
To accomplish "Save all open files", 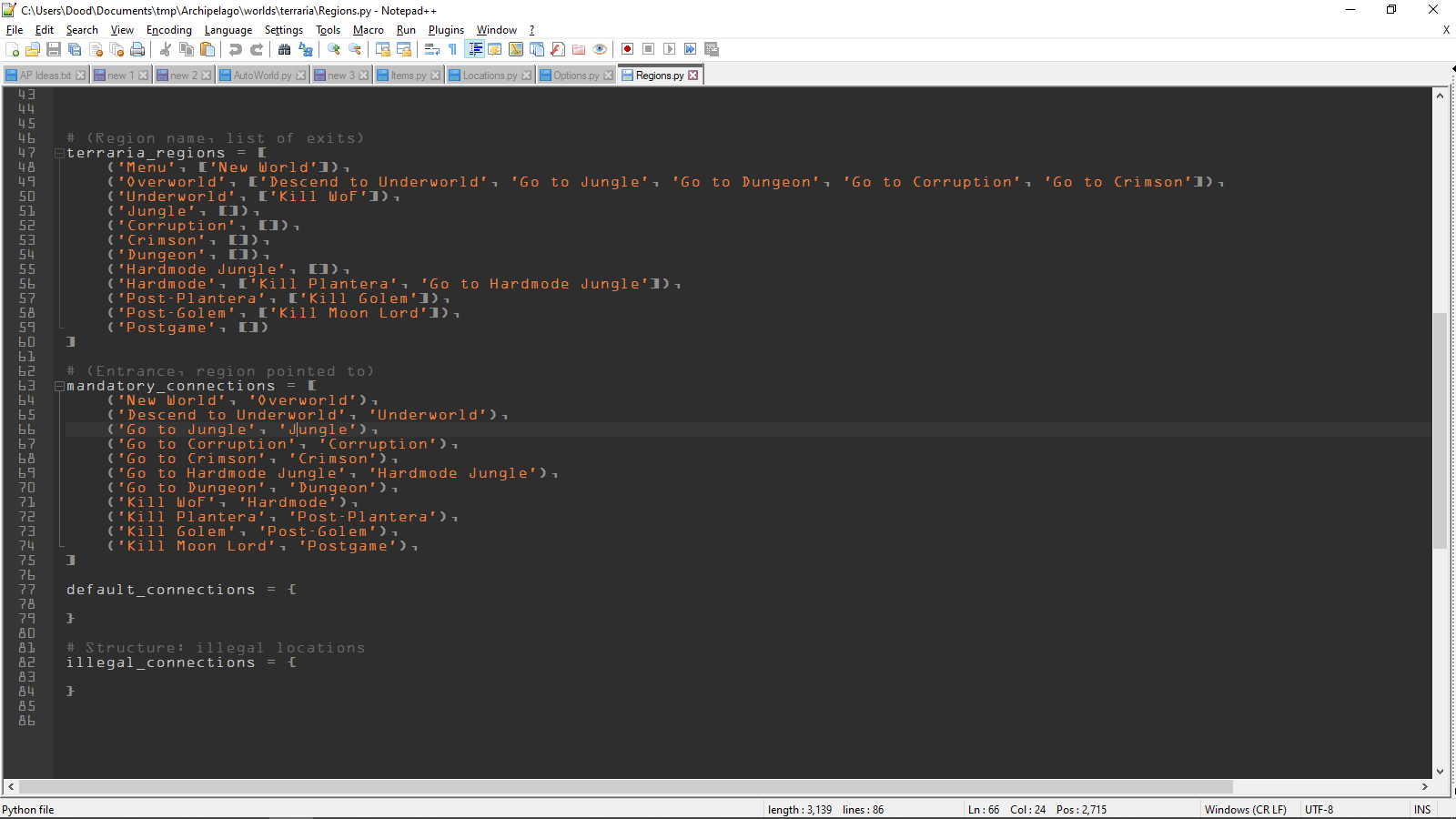I will click(x=72, y=50).
